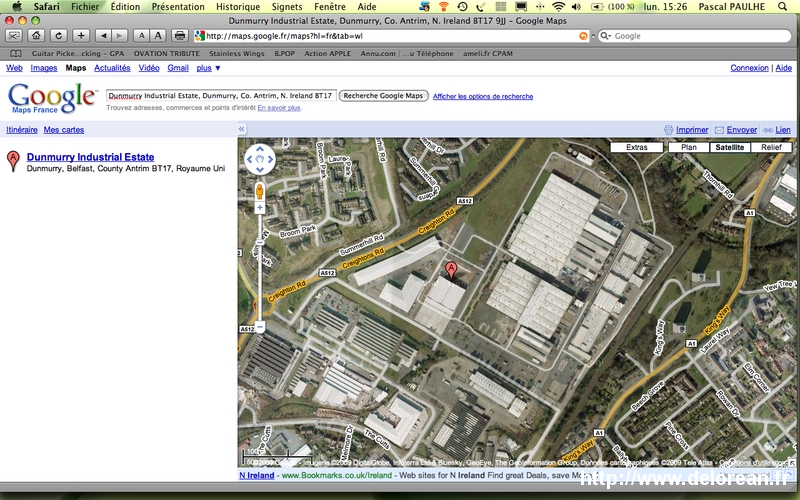Click the Safari Google search field

pos(695,36)
